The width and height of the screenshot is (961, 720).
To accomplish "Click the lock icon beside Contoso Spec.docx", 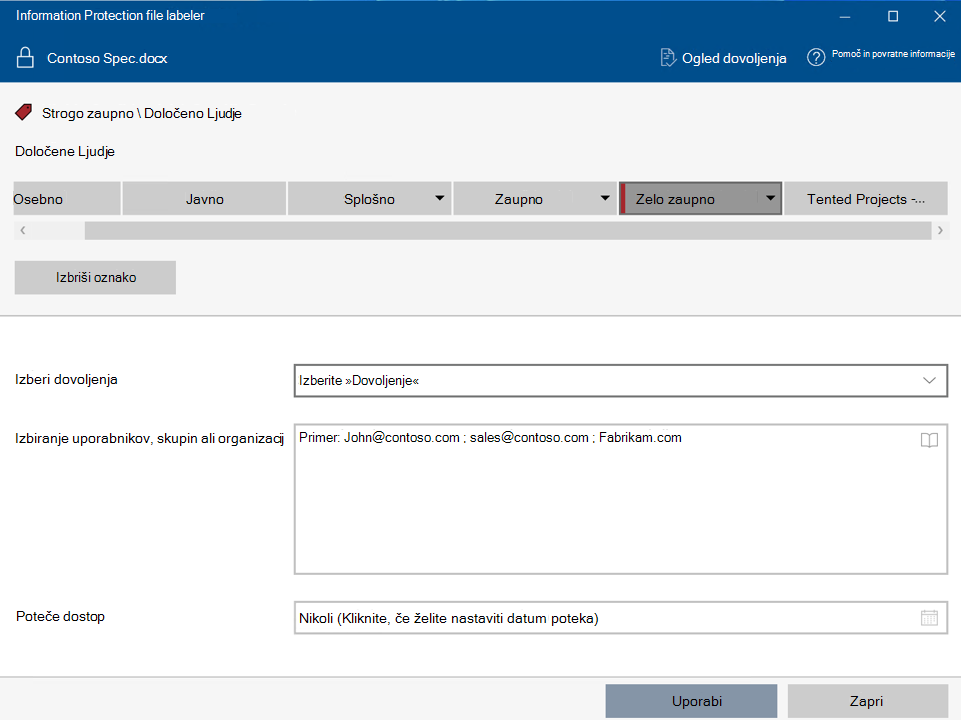I will coord(25,58).
